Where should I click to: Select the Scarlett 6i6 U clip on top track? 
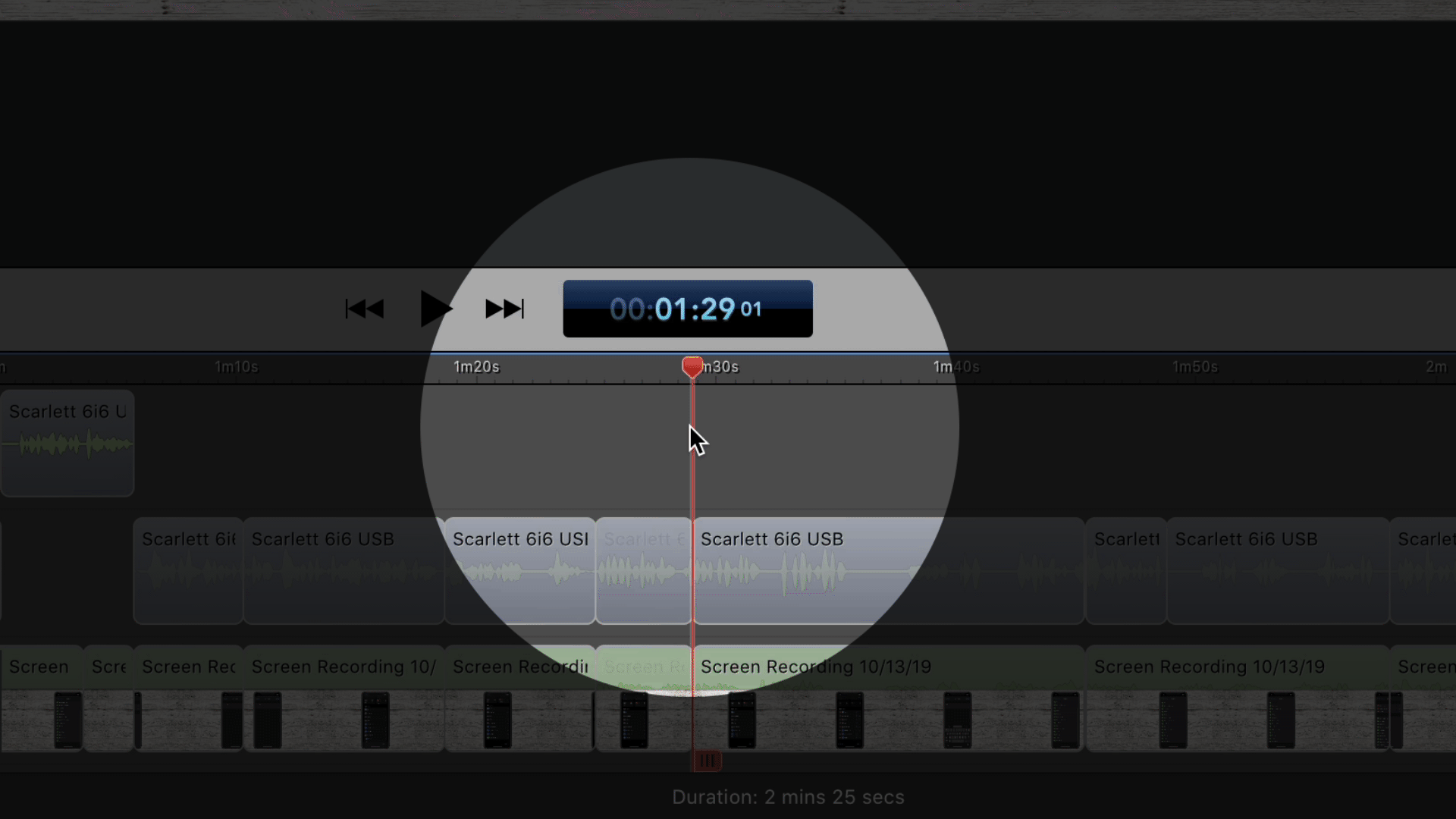coord(67,444)
